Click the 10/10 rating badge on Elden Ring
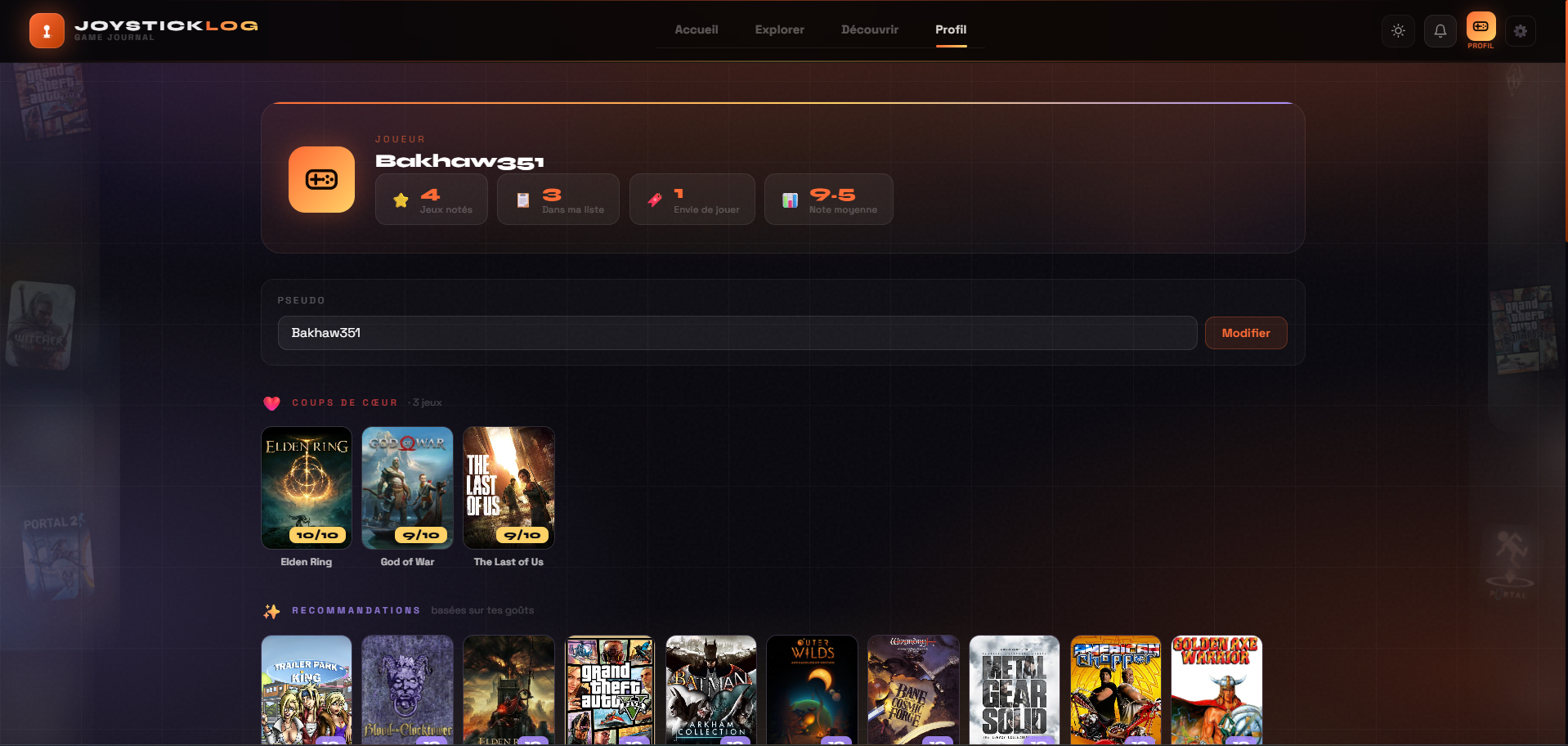 click(317, 535)
